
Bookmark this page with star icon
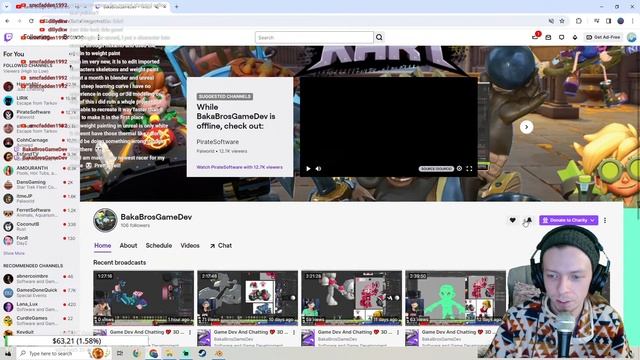click(x=562, y=21)
